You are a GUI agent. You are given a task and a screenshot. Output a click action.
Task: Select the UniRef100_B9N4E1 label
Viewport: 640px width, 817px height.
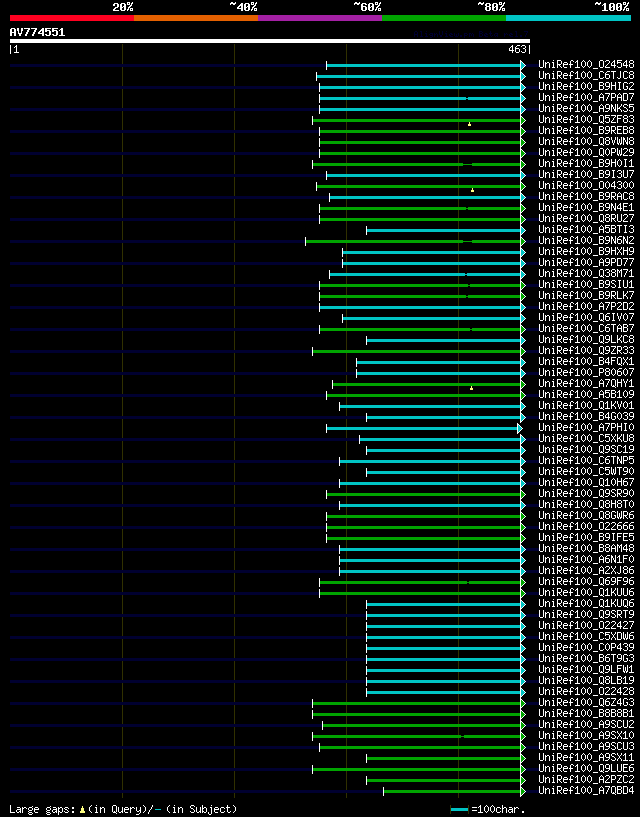[x=586, y=207]
